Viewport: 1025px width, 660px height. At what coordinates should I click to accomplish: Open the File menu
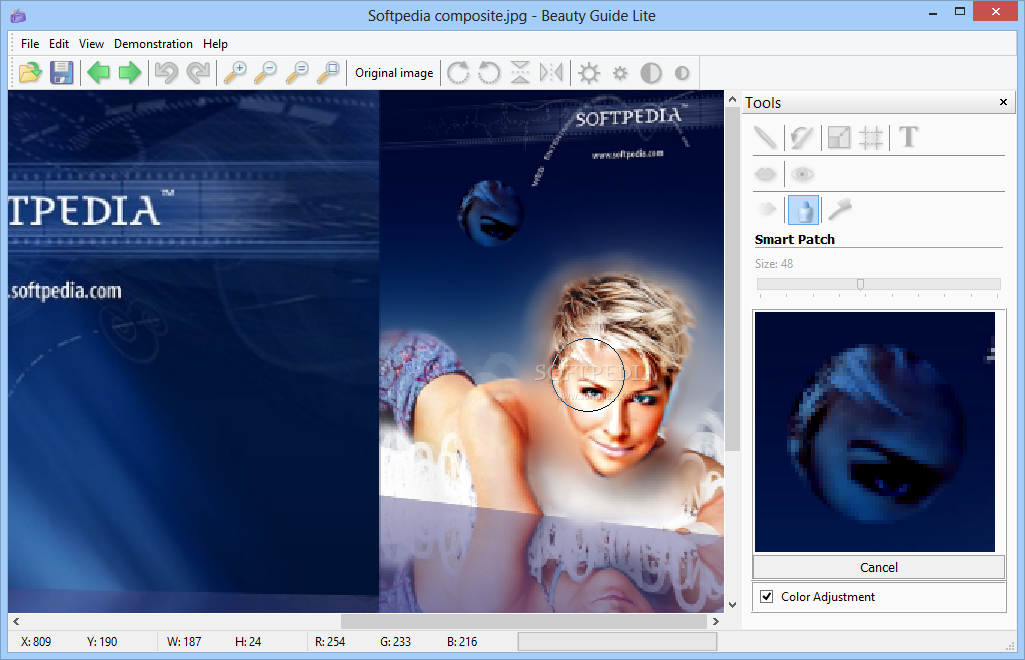coord(30,44)
